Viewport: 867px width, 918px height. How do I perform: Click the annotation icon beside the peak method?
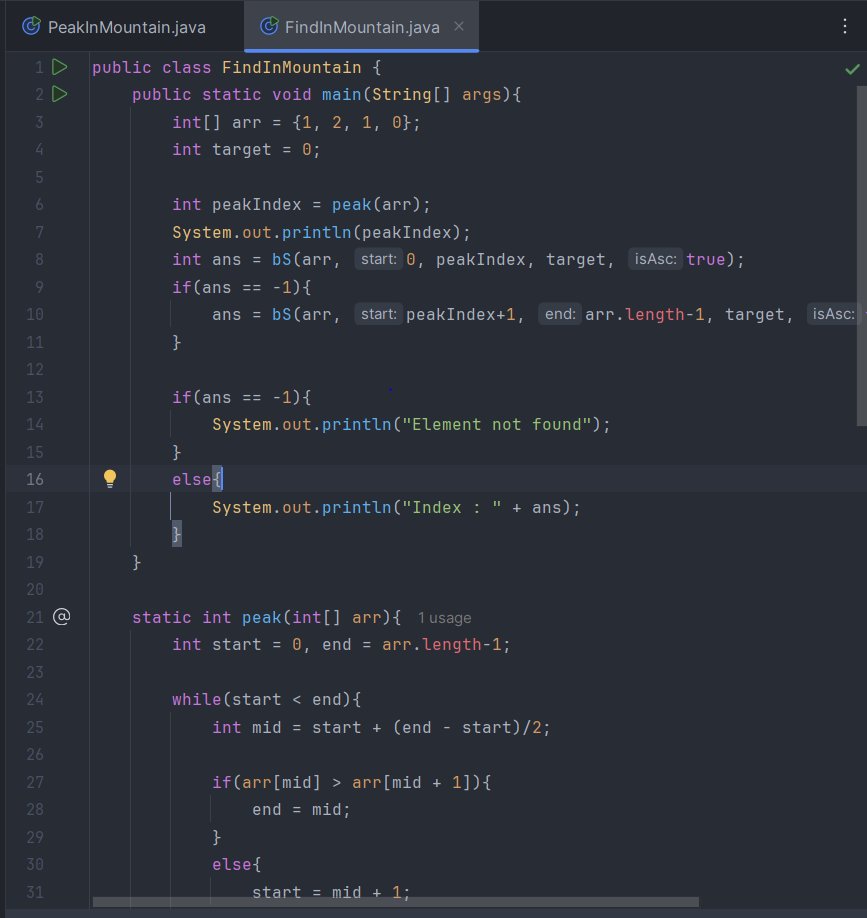(61, 617)
